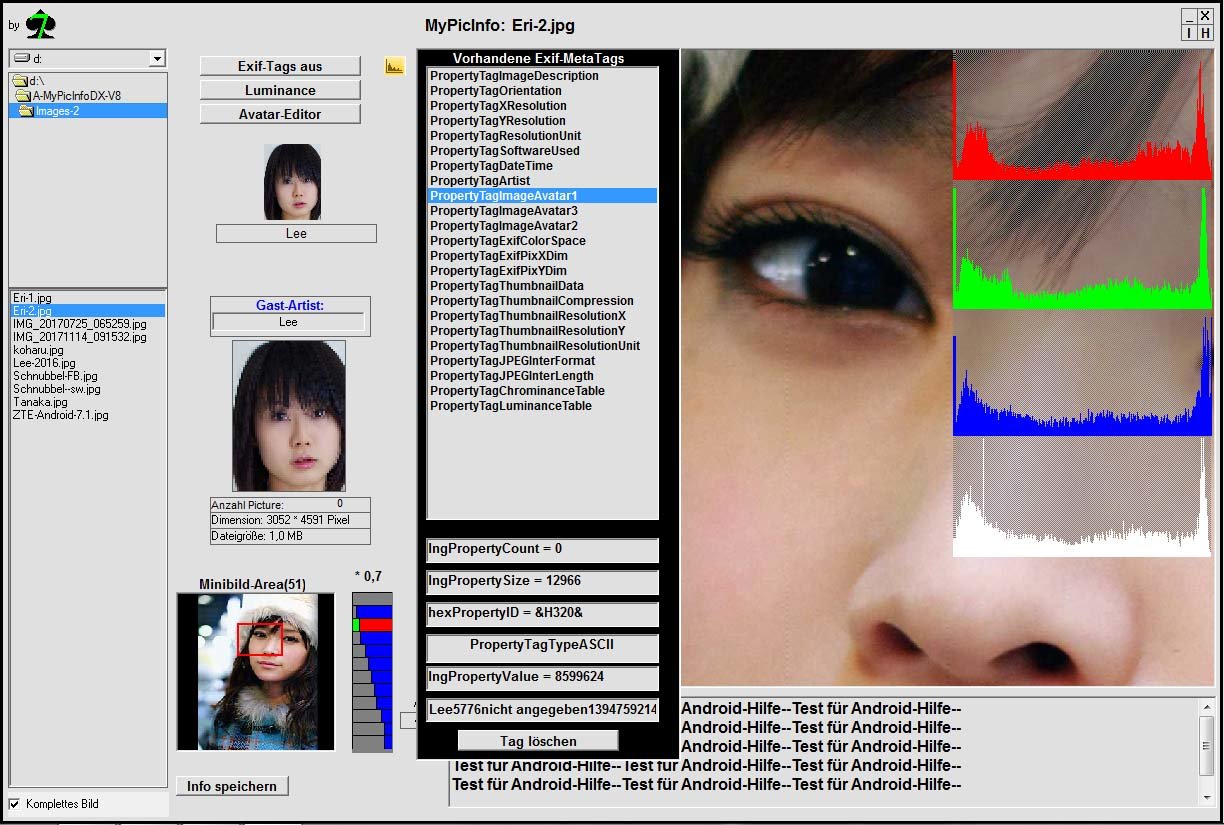Minimize the MyPicInfo window
The image size is (1224, 825).
pos(1189,17)
